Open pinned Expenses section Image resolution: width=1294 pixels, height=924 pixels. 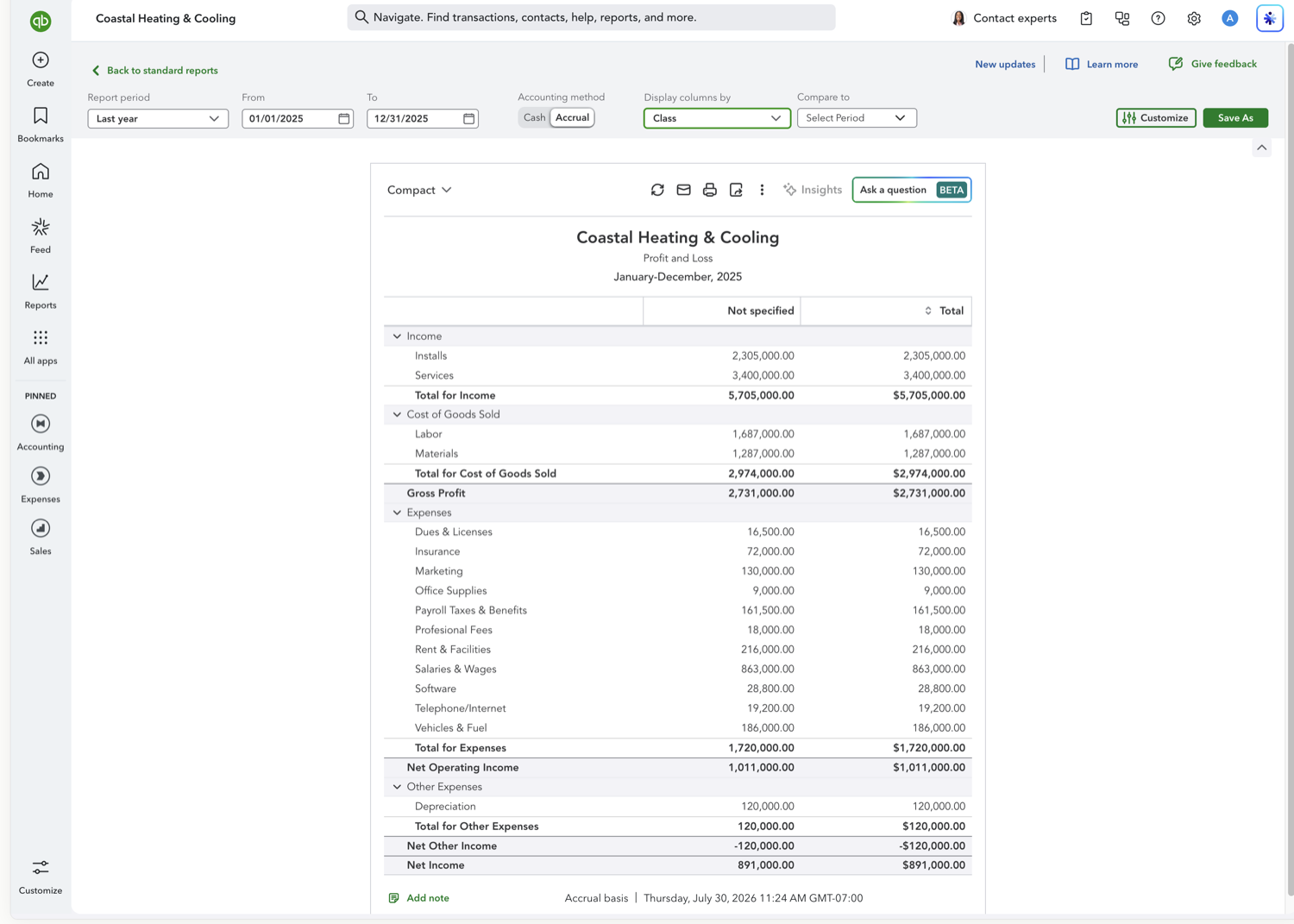(41, 485)
